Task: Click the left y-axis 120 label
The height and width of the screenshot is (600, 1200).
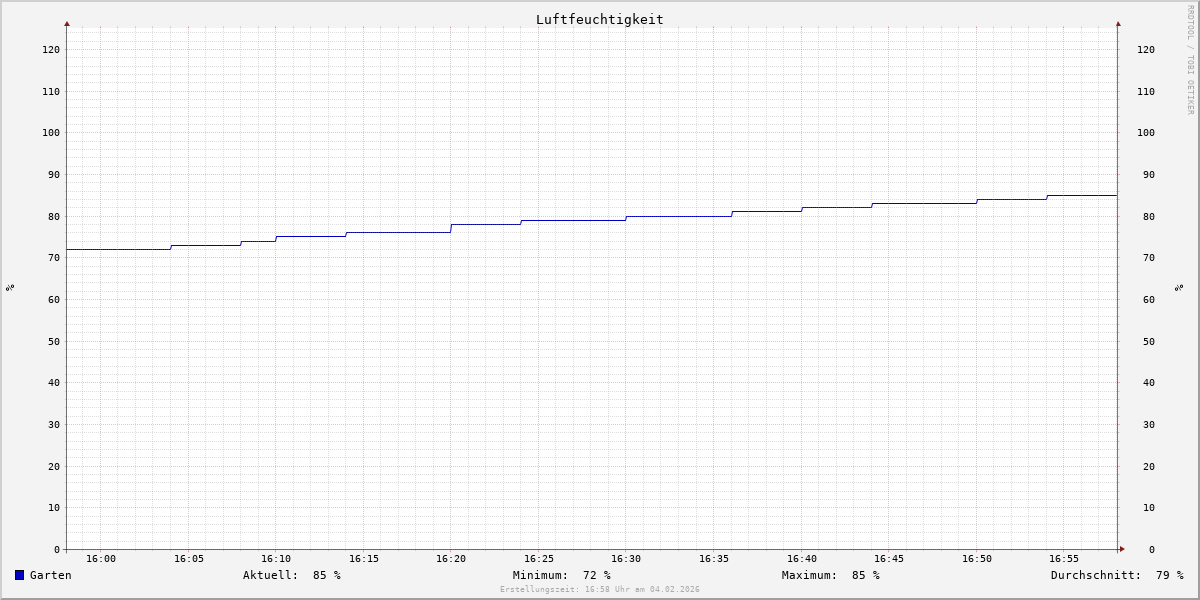Action: point(51,49)
